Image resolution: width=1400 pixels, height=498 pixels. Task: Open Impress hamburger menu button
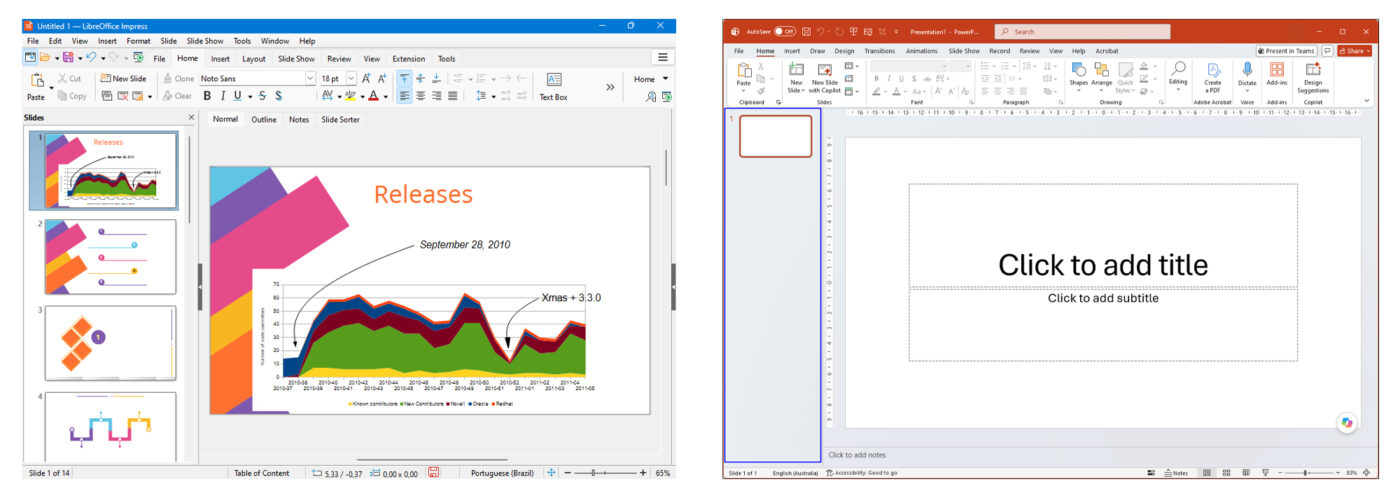662,57
